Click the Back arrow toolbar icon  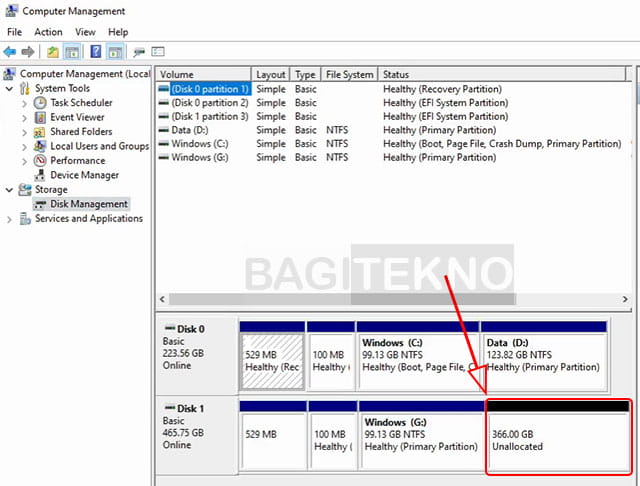pos(9,52)
